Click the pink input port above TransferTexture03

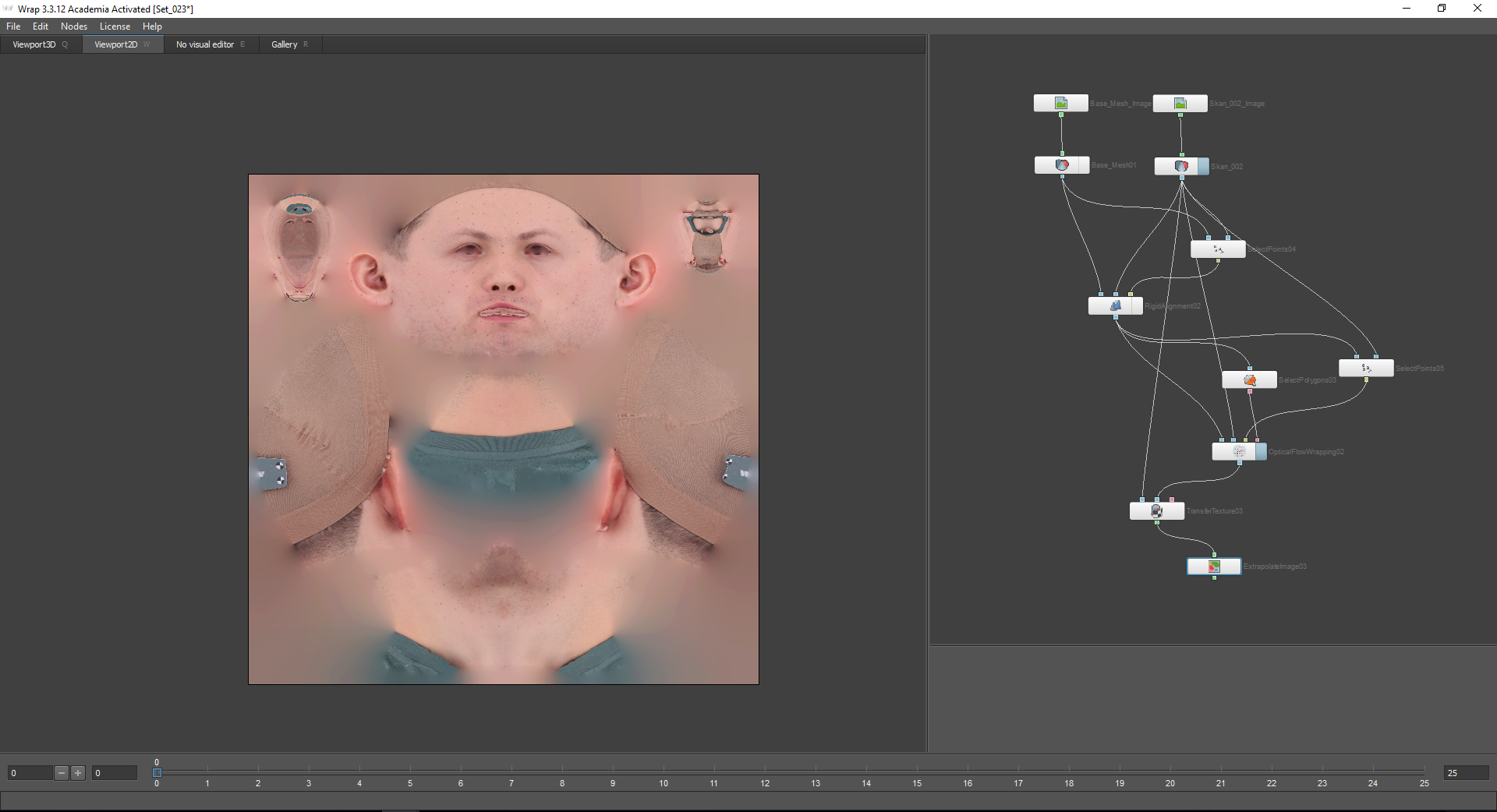(1171, 500)
